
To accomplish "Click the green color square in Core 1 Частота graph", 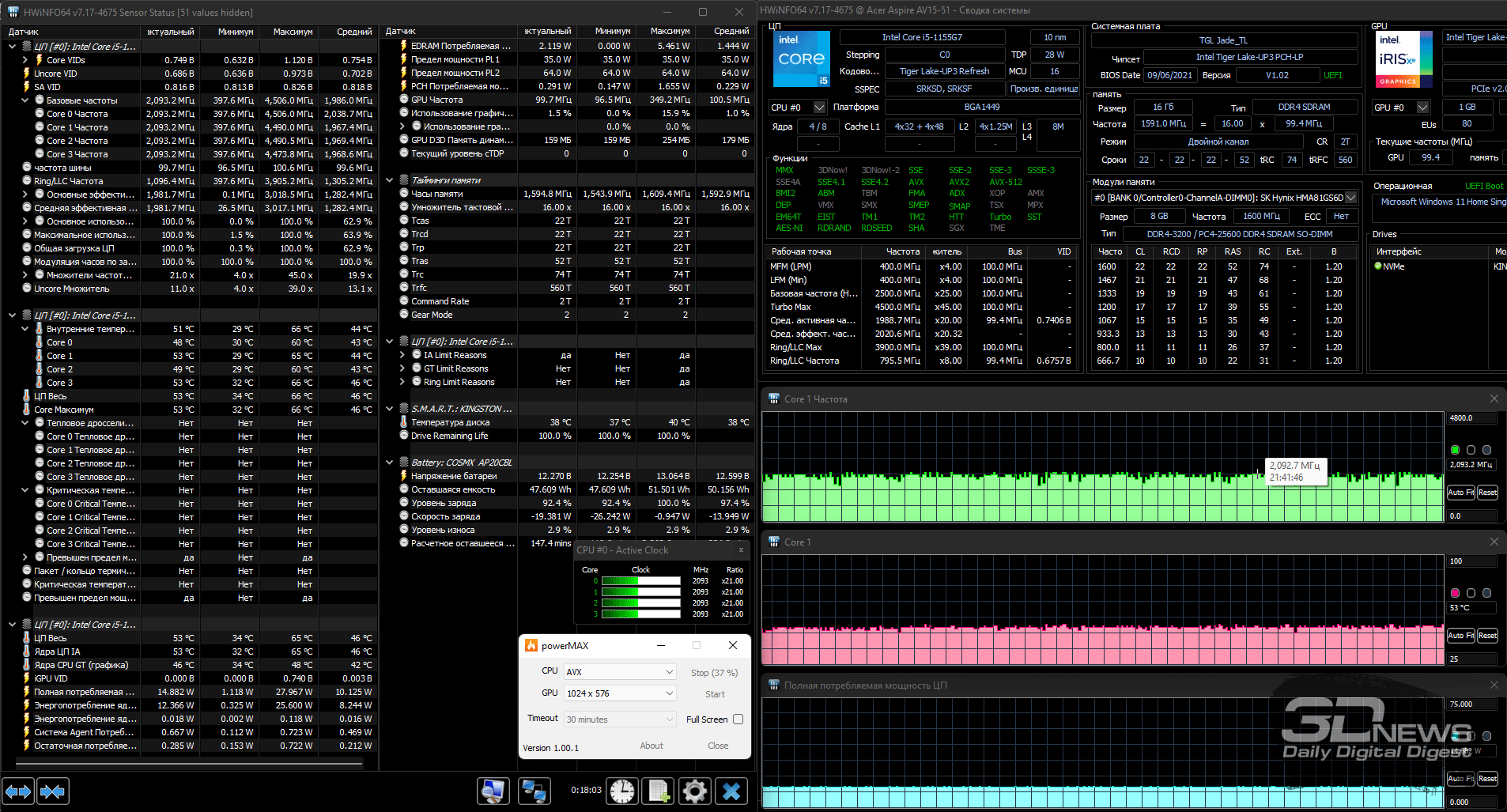I will tap(1455, 450).
